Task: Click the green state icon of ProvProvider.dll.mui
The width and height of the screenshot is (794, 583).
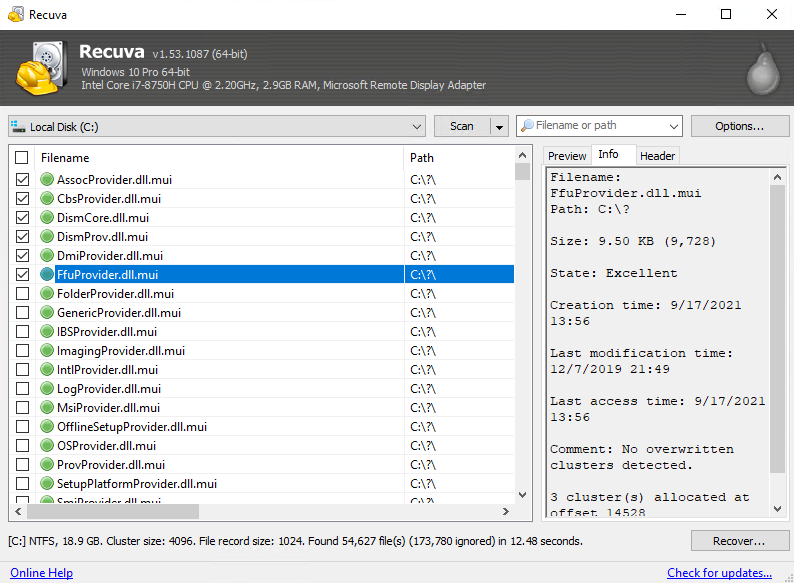Action: tap(47, 464)
